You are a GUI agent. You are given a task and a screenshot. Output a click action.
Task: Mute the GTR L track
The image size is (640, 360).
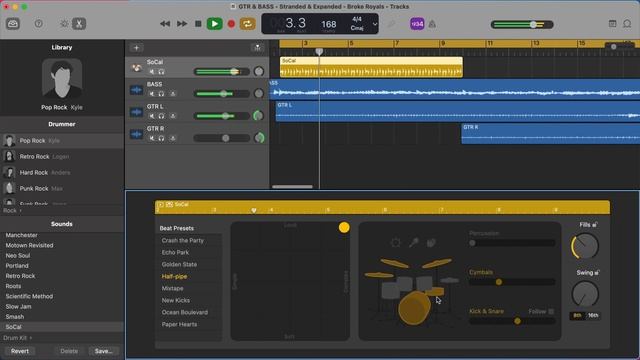coord(152,116)
